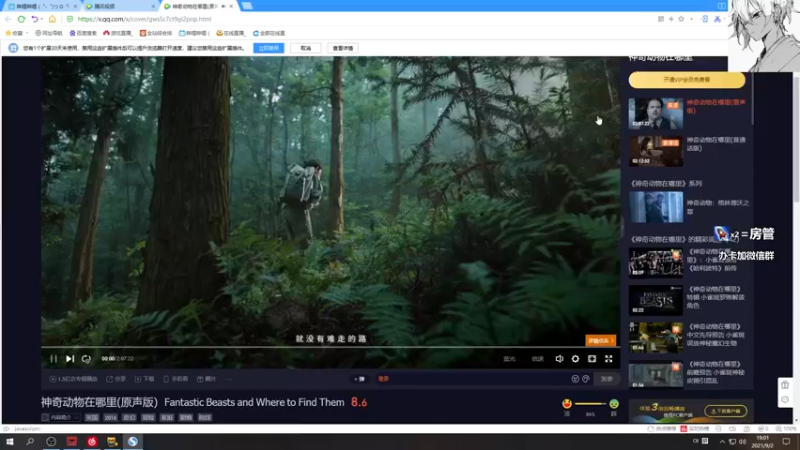Open the video quality 蓝光 selector

[x=509, y=359]
